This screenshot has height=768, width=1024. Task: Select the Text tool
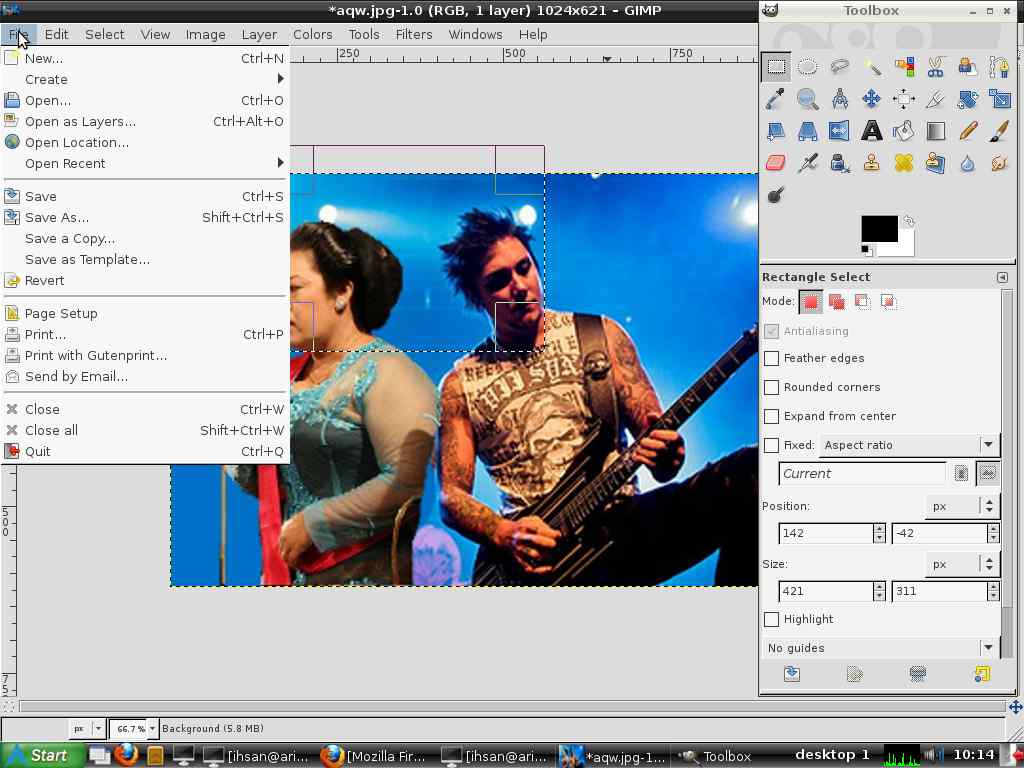tap(872, 131)
